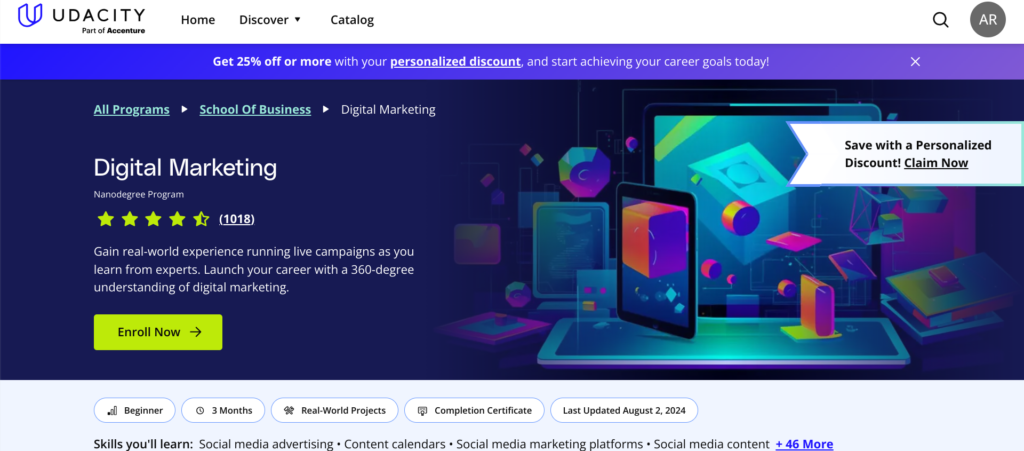Click the Claim Now link
Viewport: 1024px width, 451px height.
(x=935, y=163)
